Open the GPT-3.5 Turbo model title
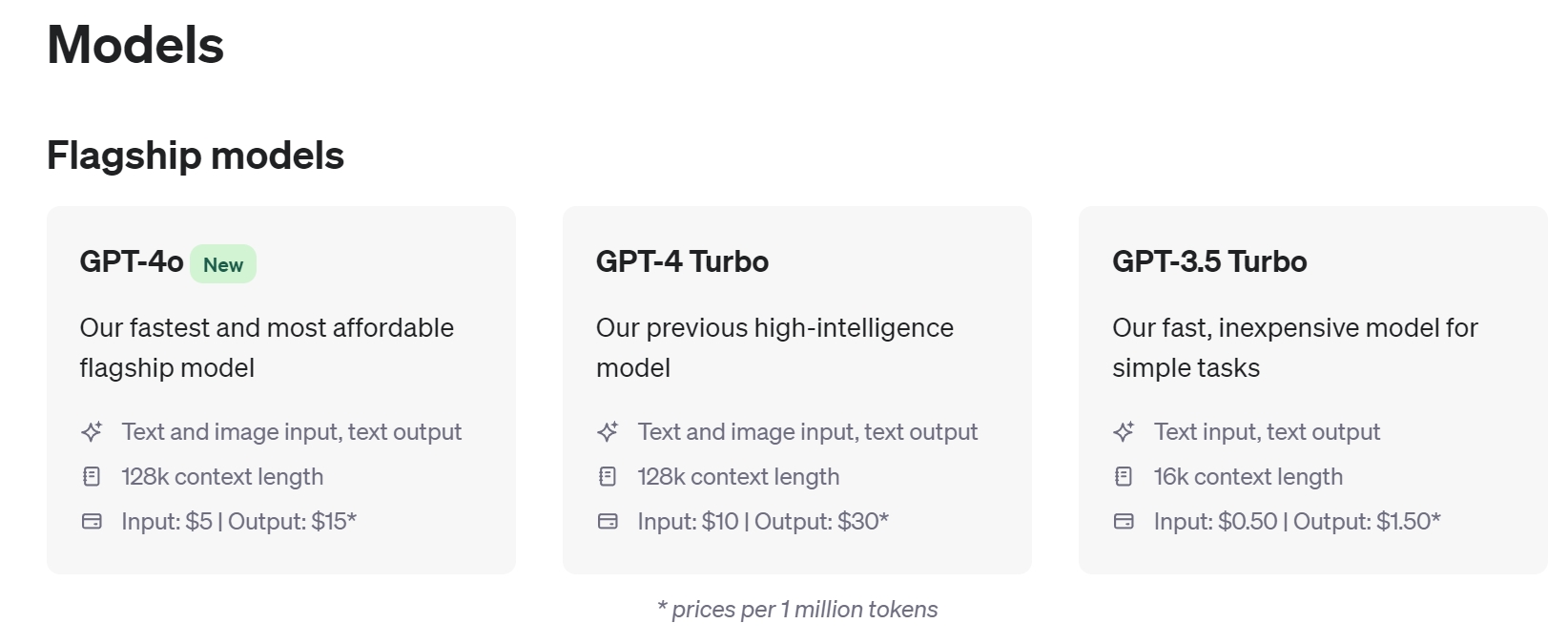Viewport: 1568px width, 644px height. coord(1209,261)
